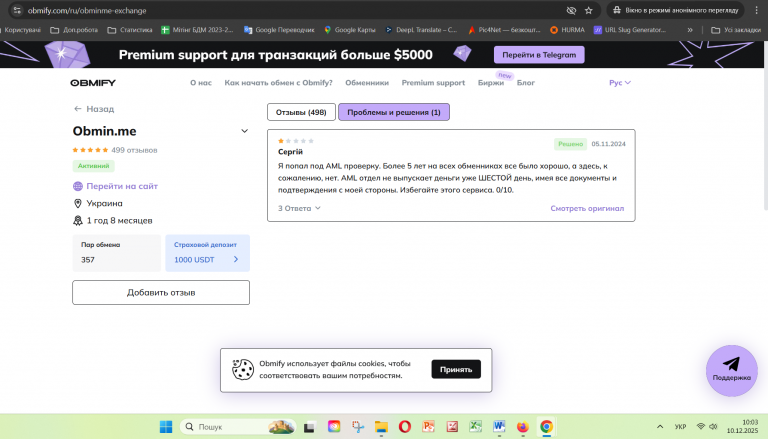The width and height of the screenshot is (768, 439).
Task: Click the Решено status badge
Action: point(571,144)
